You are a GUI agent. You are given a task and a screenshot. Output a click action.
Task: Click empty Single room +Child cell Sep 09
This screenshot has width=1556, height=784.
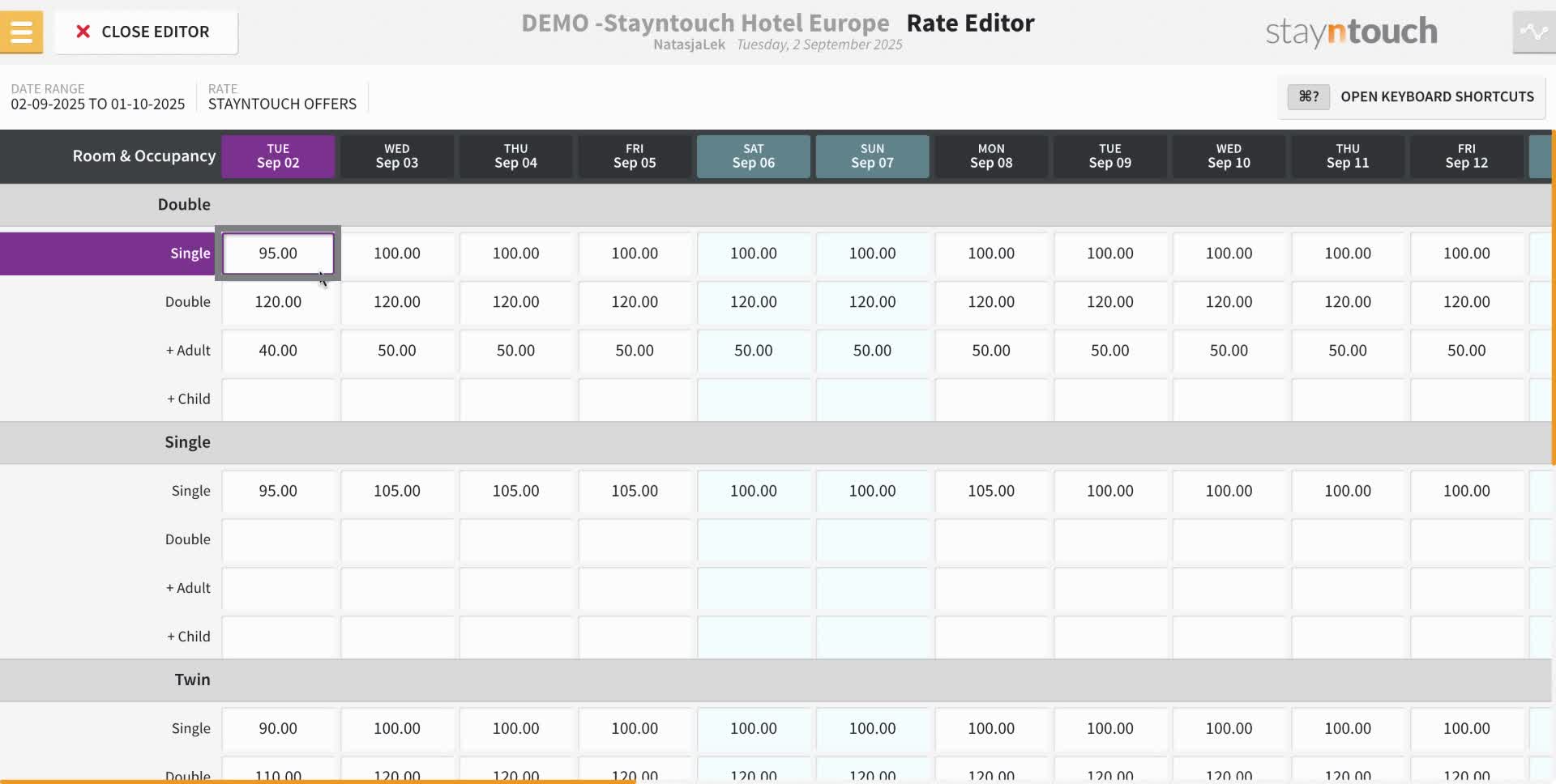pyautogui.click(x=1110, y=637)
